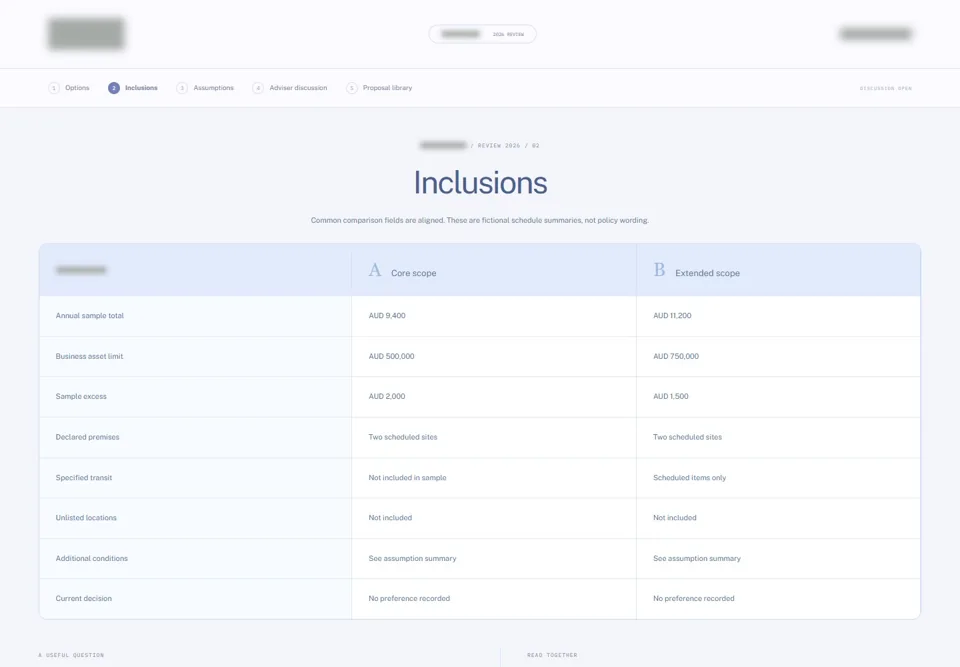This screenshot has height=667, width=960.
Task: Click See assumption summary under Extended scope
Action: pos(697,558)
